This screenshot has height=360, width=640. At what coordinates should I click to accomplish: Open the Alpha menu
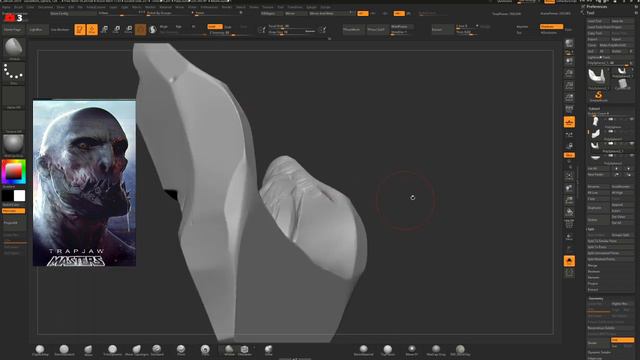pyautogui.click(x=7, y=7)
